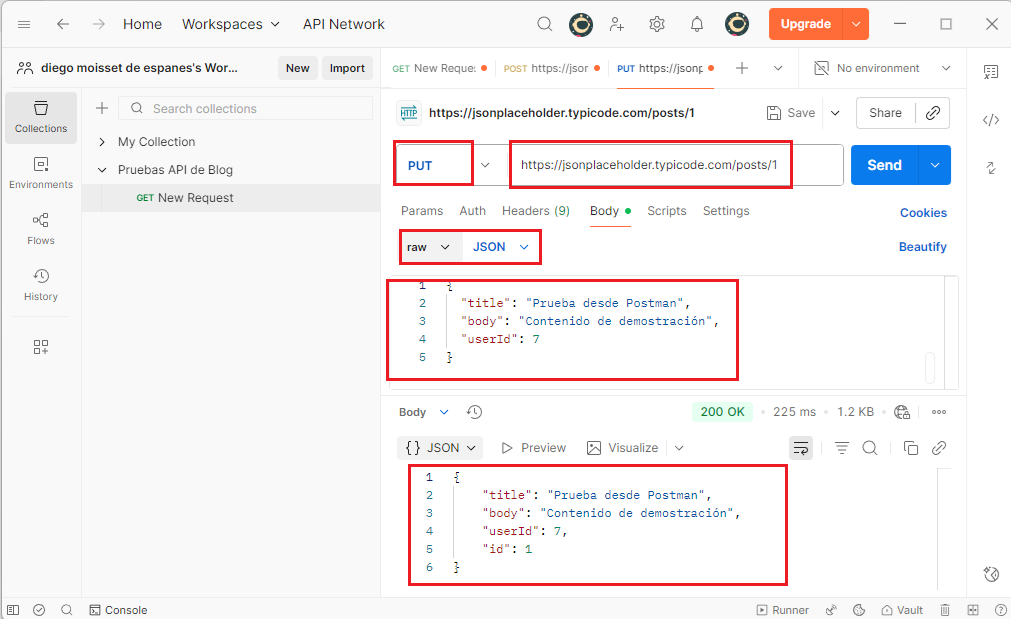Open the Environments sidebar panel
Screen dimensions: 1011x619
click(x=41, y=173)
